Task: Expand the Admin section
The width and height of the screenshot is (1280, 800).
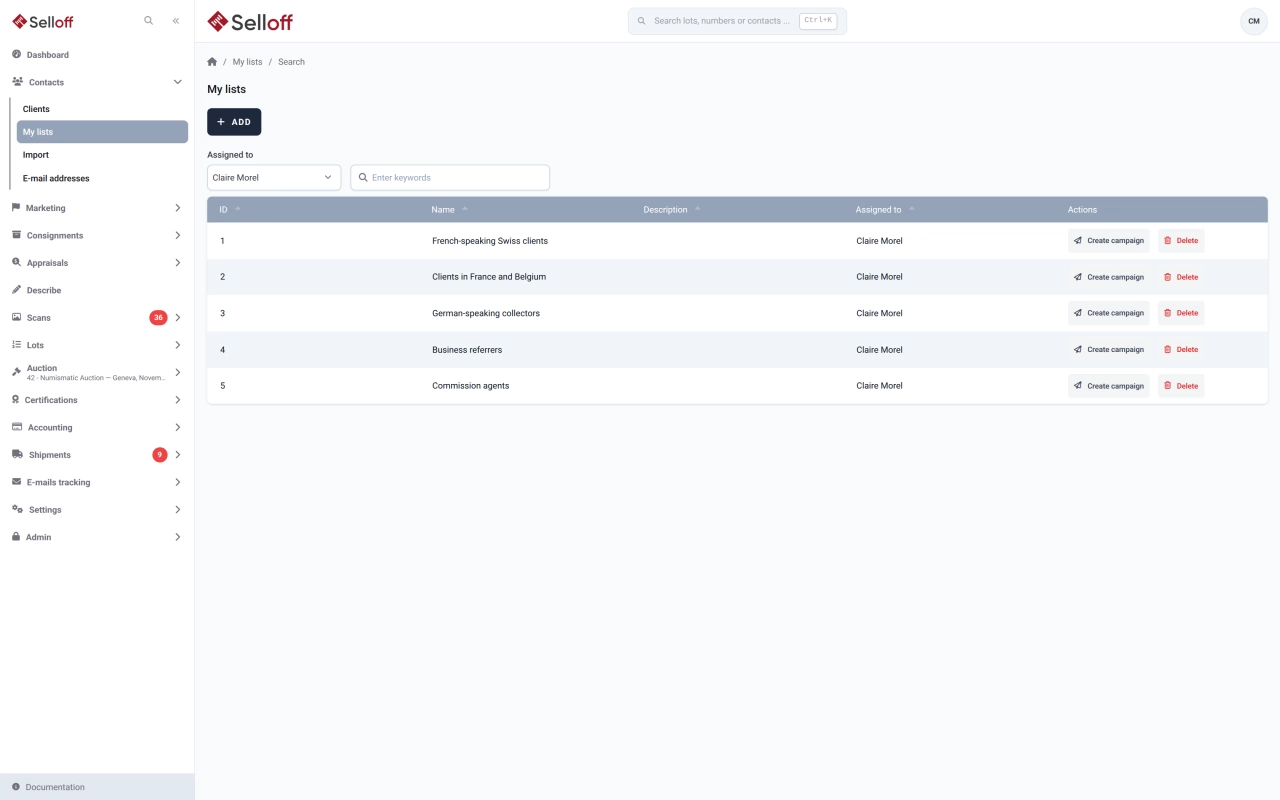Action: tap(97, 537)
